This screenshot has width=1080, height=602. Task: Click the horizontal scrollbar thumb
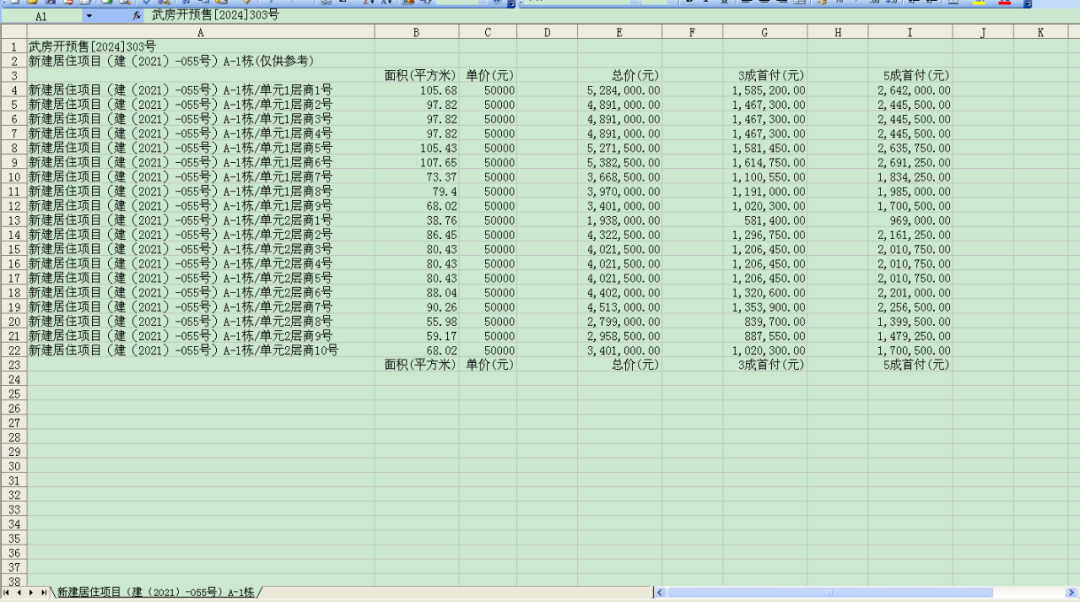(x=830, y=592)
